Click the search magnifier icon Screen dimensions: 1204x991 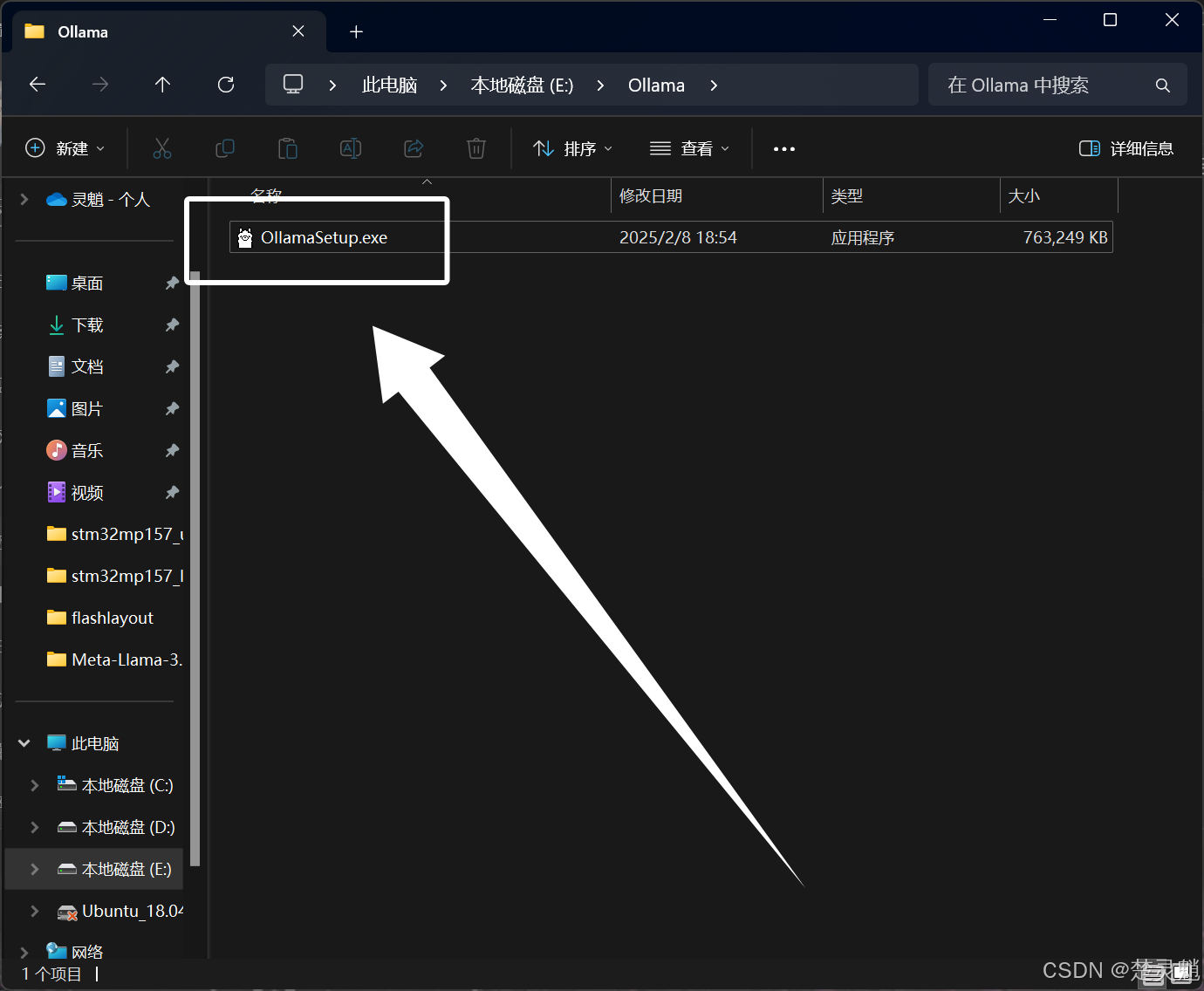pos(1163,85)
